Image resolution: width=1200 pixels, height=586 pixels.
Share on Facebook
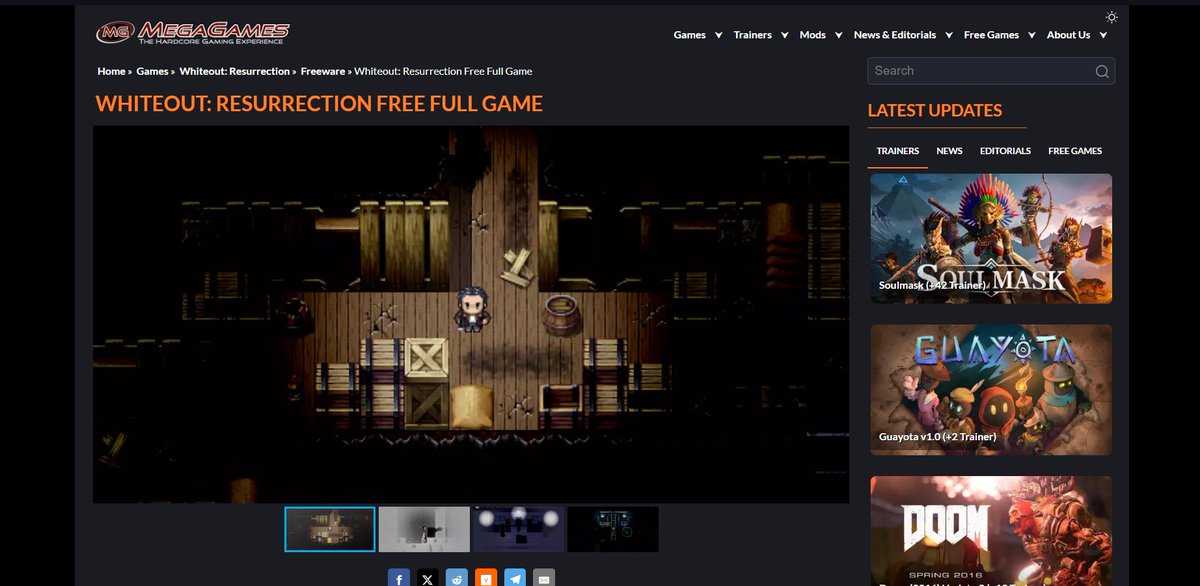tap(399, 579)
